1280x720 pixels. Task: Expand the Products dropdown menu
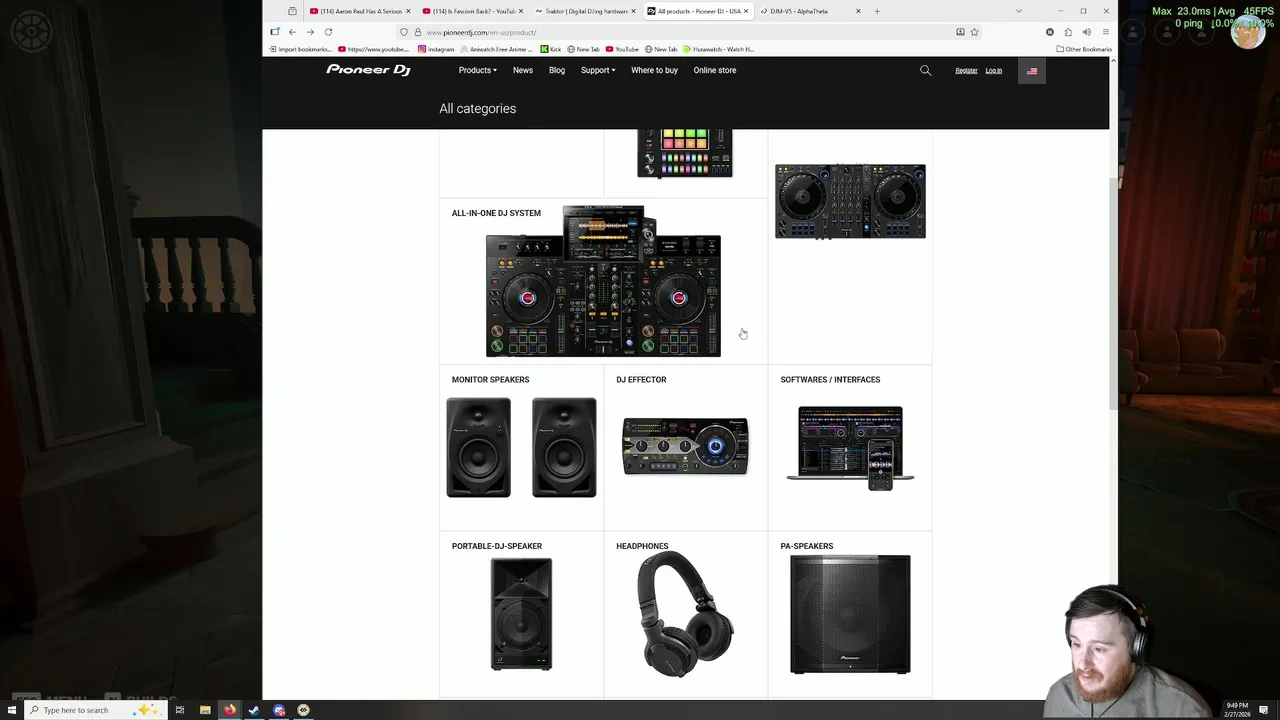[477, 70]
